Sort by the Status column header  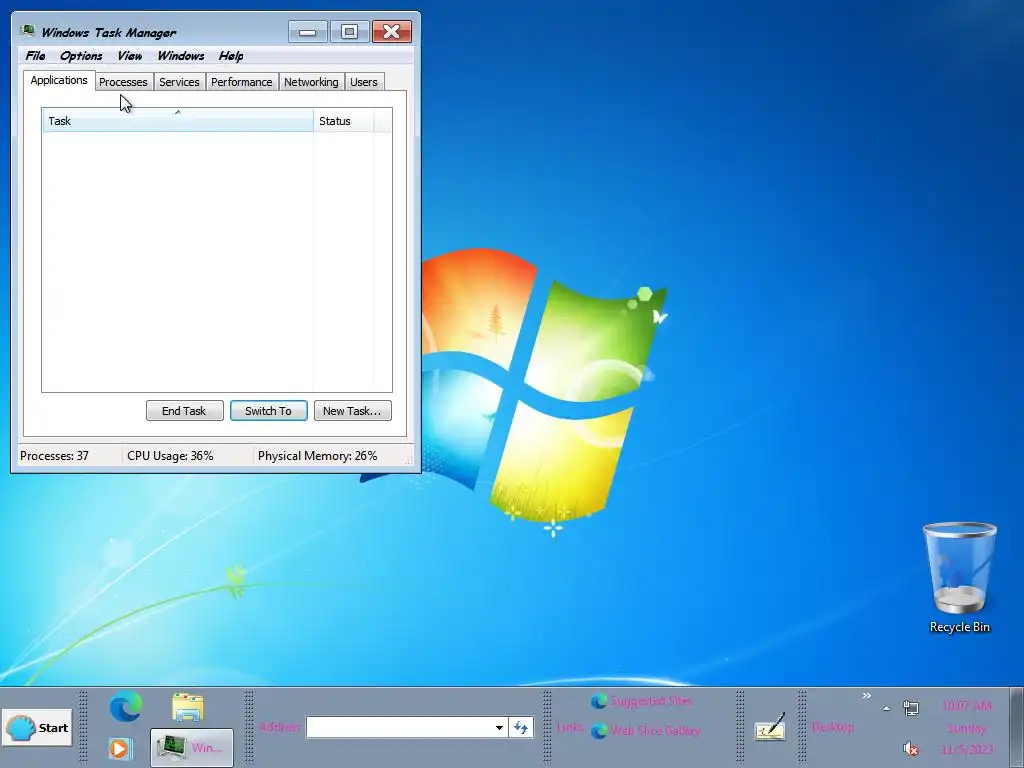344,121
